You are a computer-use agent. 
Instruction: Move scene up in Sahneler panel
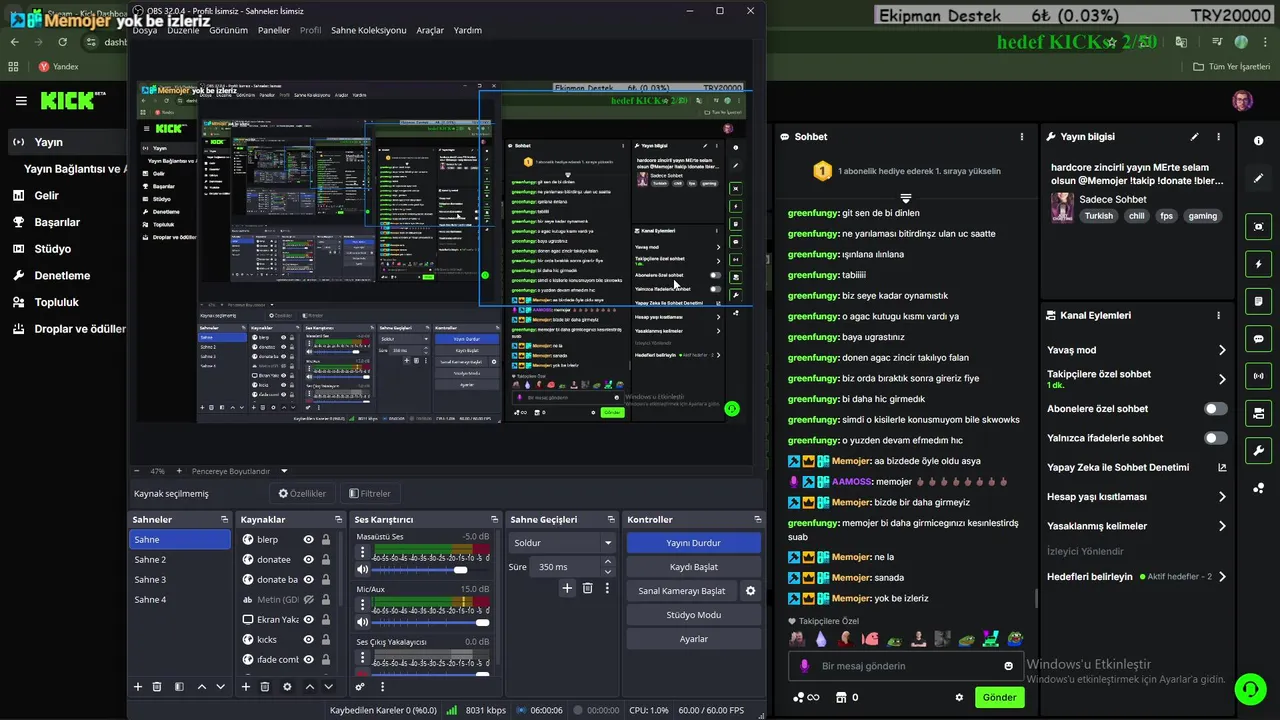click(202, 687)
